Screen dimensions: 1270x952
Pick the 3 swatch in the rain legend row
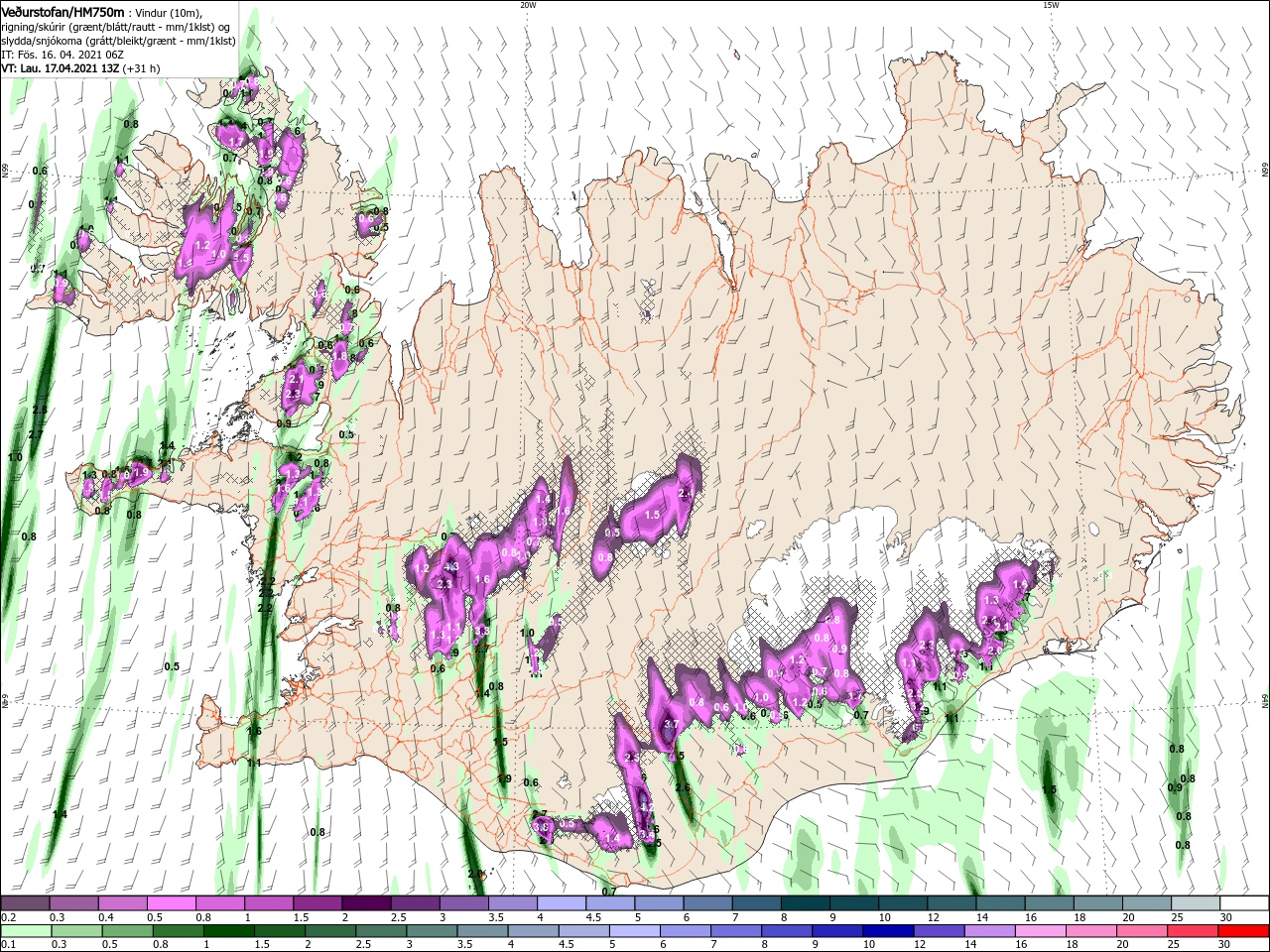pos(432,931)
